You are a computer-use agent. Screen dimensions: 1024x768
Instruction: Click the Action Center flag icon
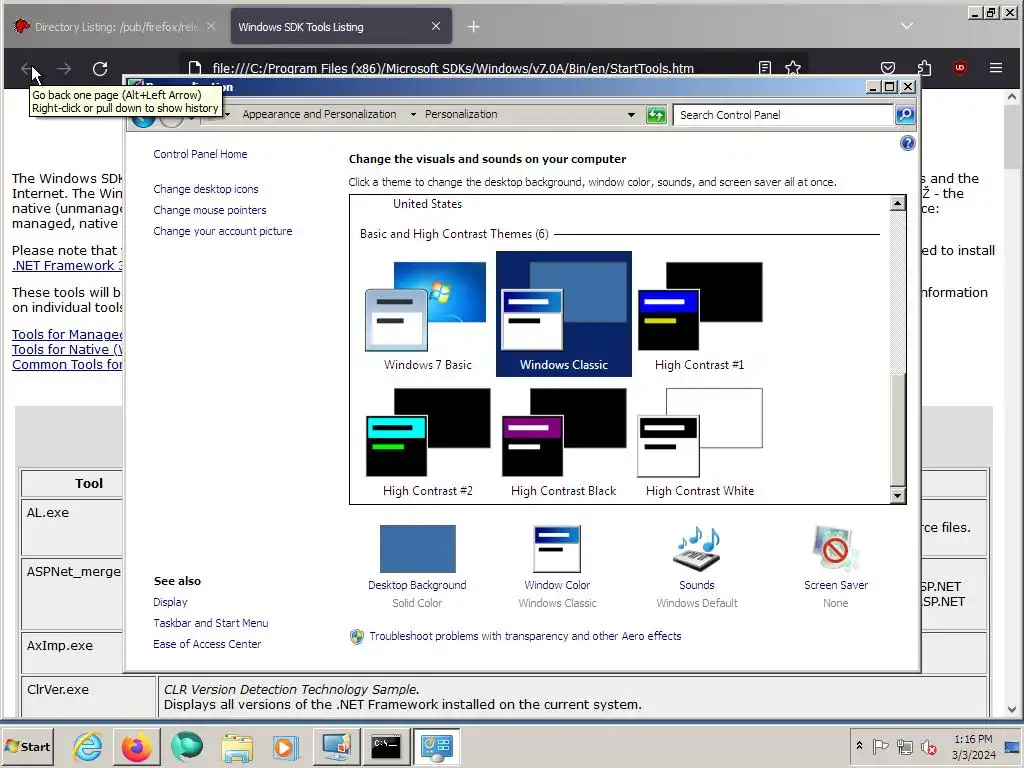[880, 746]
